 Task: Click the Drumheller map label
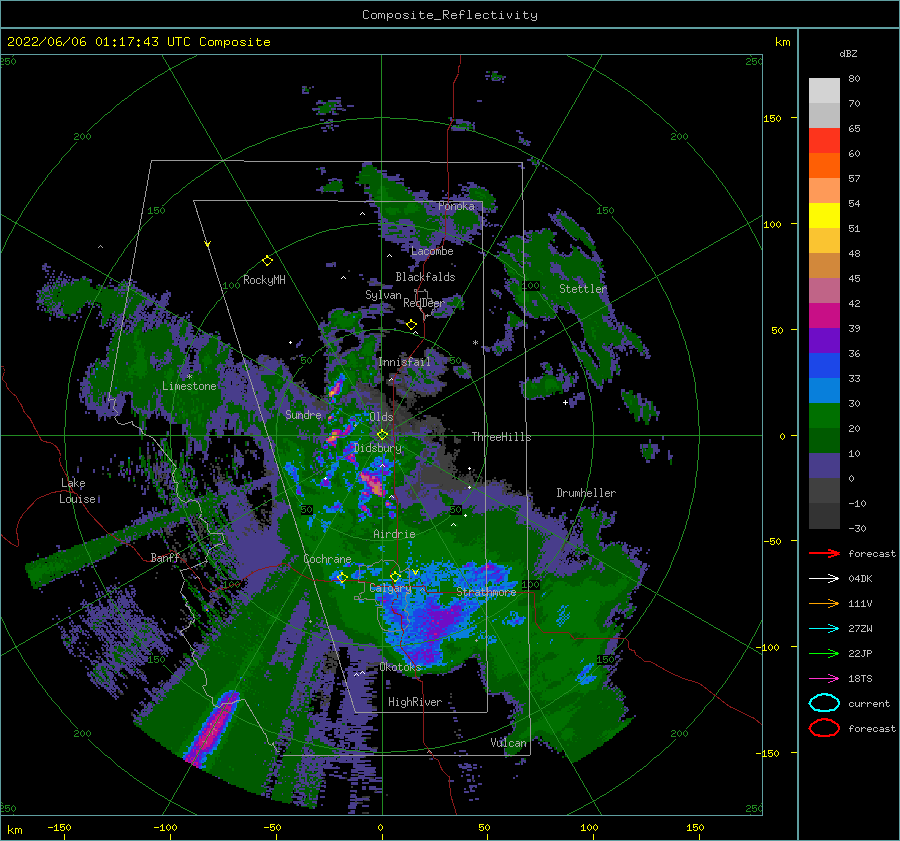coord(586,493)
